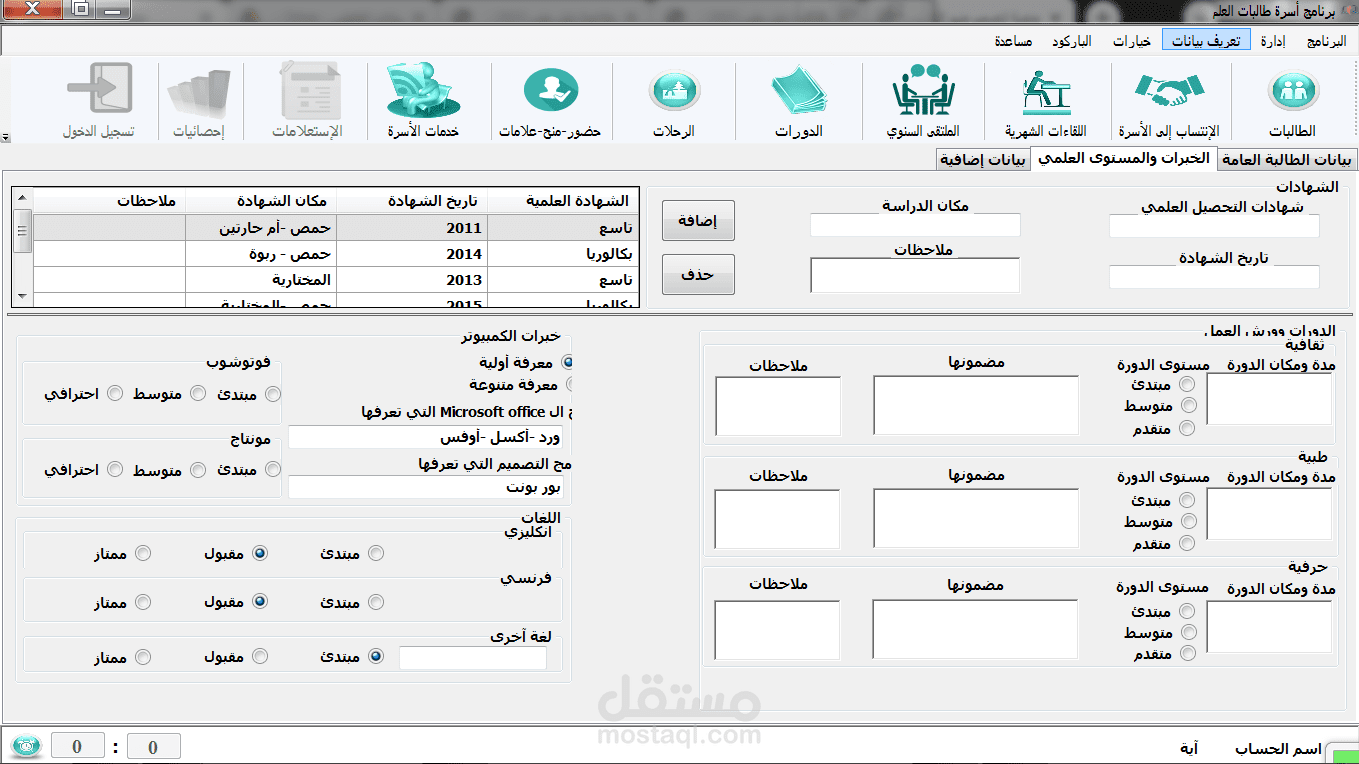The width and height of the screenshot is (1359, 764).
Task: Open the الدورات courses icon
Action: tap(799, 101)
